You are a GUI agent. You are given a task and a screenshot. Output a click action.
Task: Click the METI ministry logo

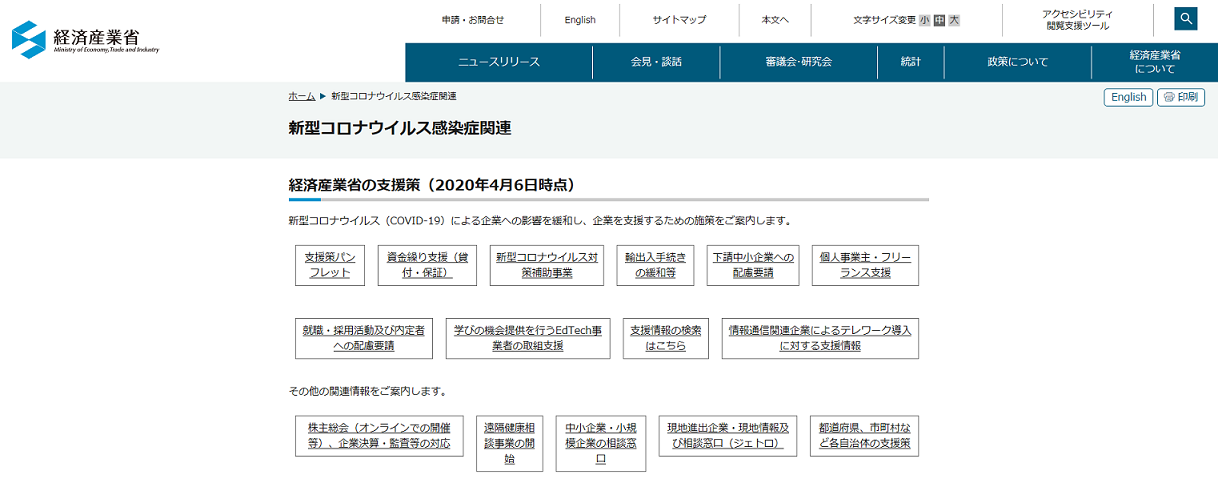click(x=85, y=39)
